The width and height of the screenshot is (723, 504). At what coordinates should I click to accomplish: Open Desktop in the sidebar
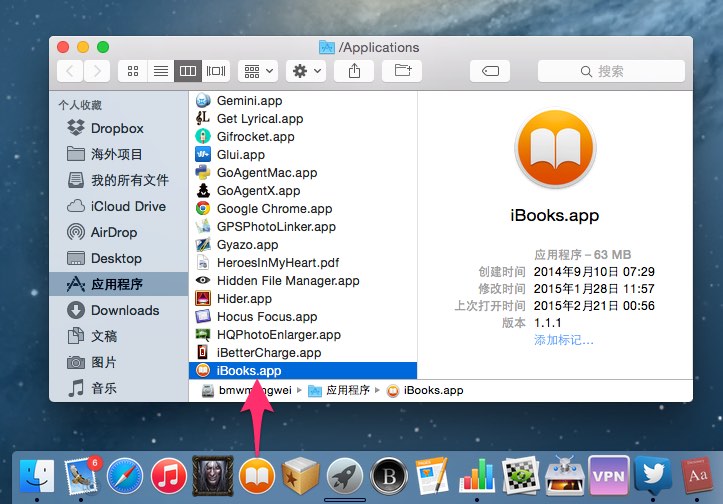point(119,258)
